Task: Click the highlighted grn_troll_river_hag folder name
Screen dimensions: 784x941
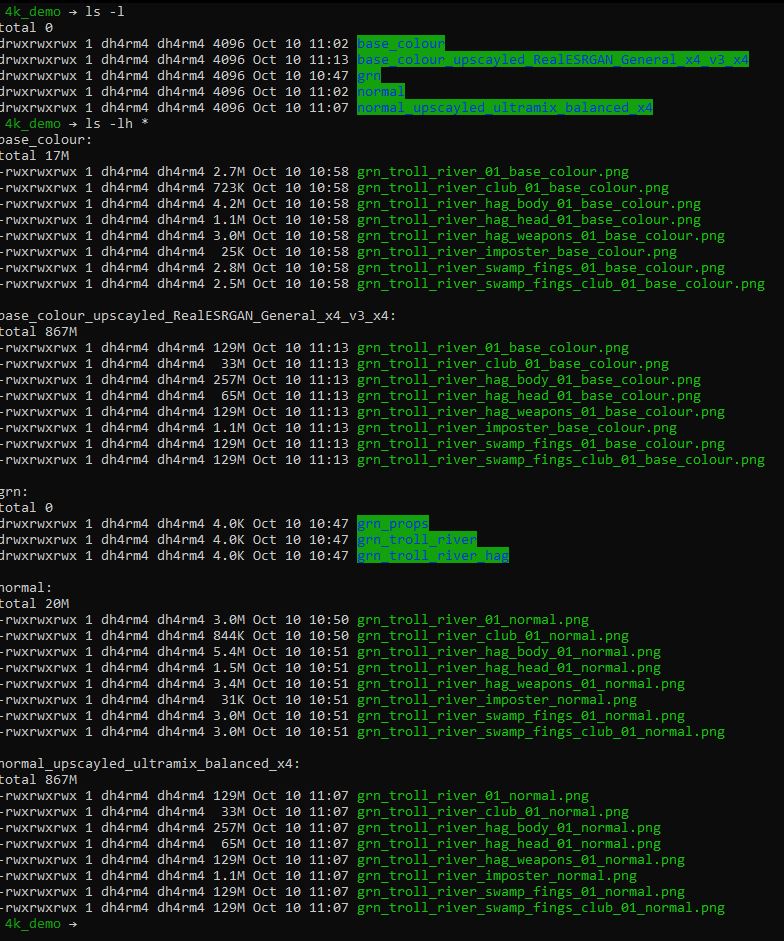Action: pos(433,555)
